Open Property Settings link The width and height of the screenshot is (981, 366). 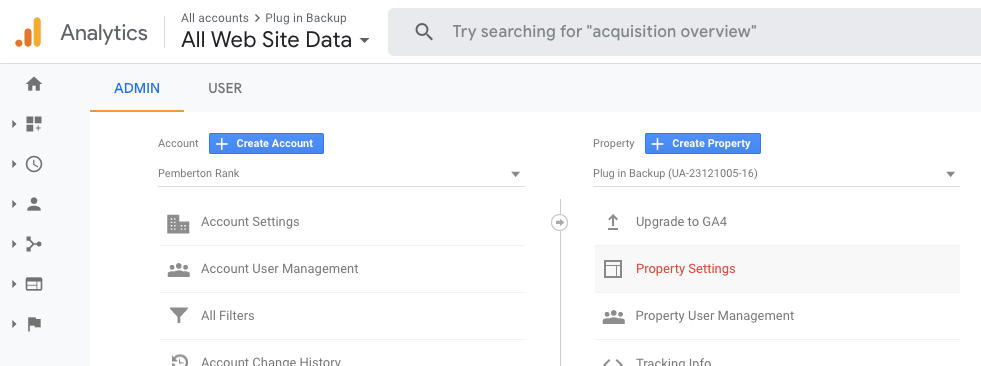[686, 269]
